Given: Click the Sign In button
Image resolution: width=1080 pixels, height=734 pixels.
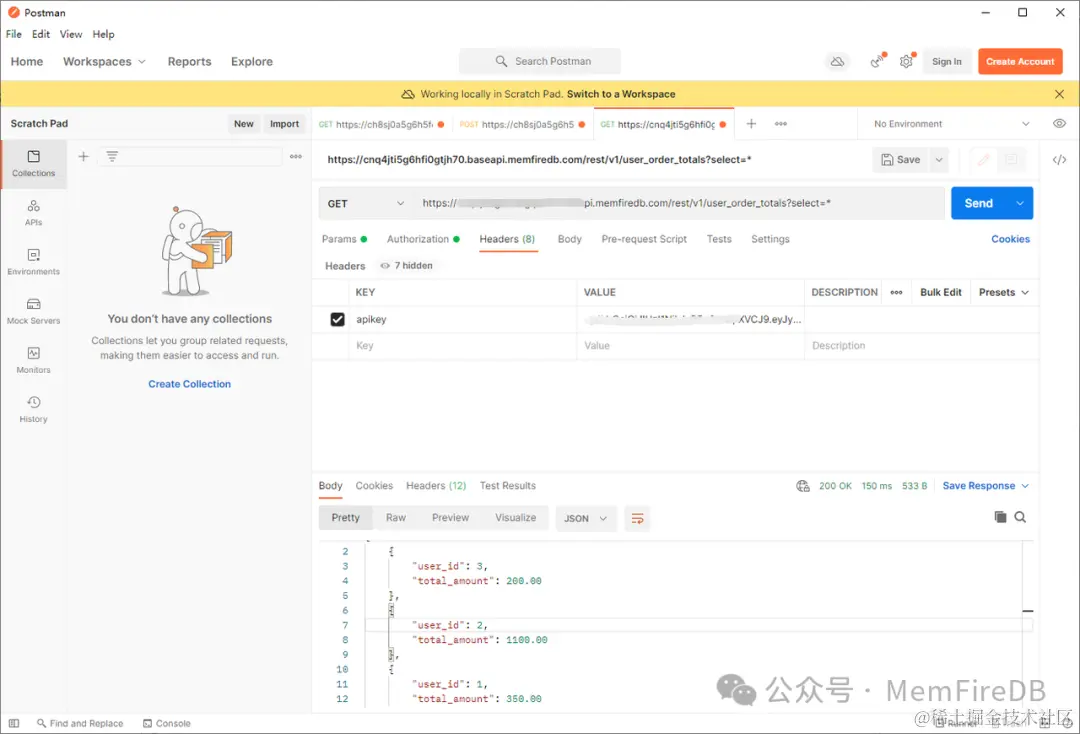Looking at the screenshot, I should click(947, 61).
